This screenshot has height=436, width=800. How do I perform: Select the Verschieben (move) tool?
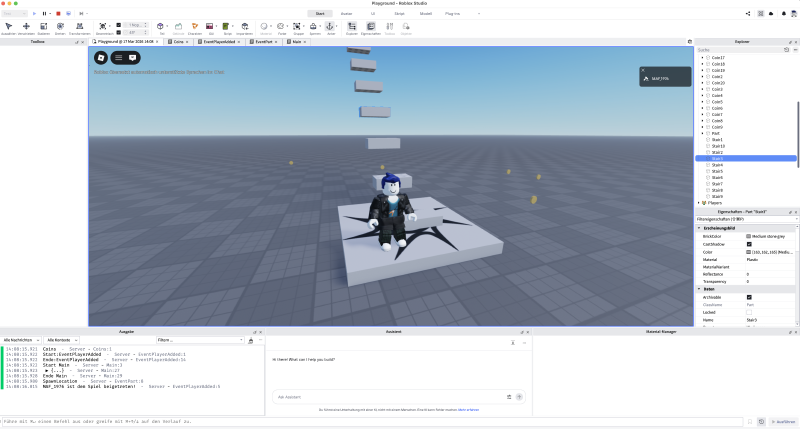click(x=26, y=27)
